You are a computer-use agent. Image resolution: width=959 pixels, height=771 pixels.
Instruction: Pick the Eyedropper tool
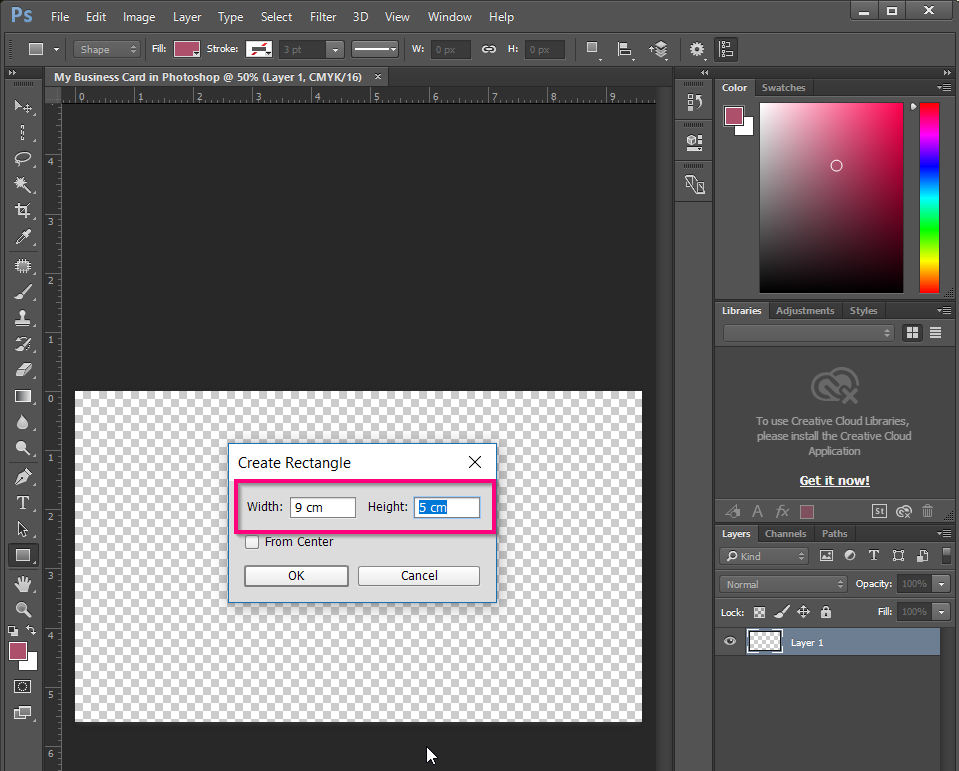(22, 237)
